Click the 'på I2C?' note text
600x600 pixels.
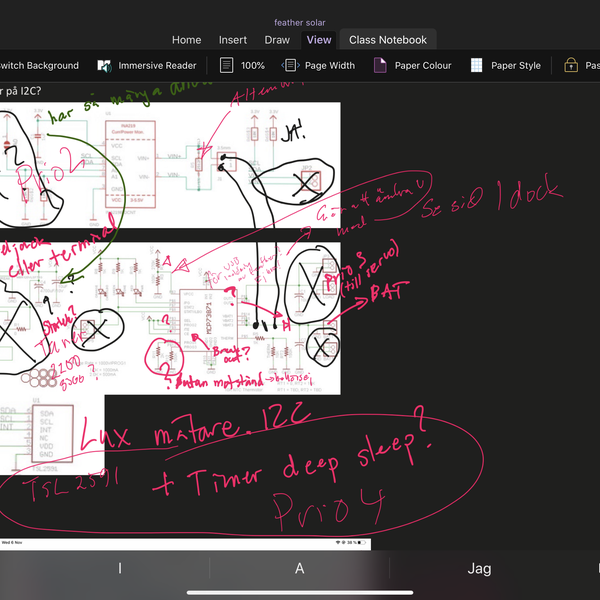tap(22, 90)
